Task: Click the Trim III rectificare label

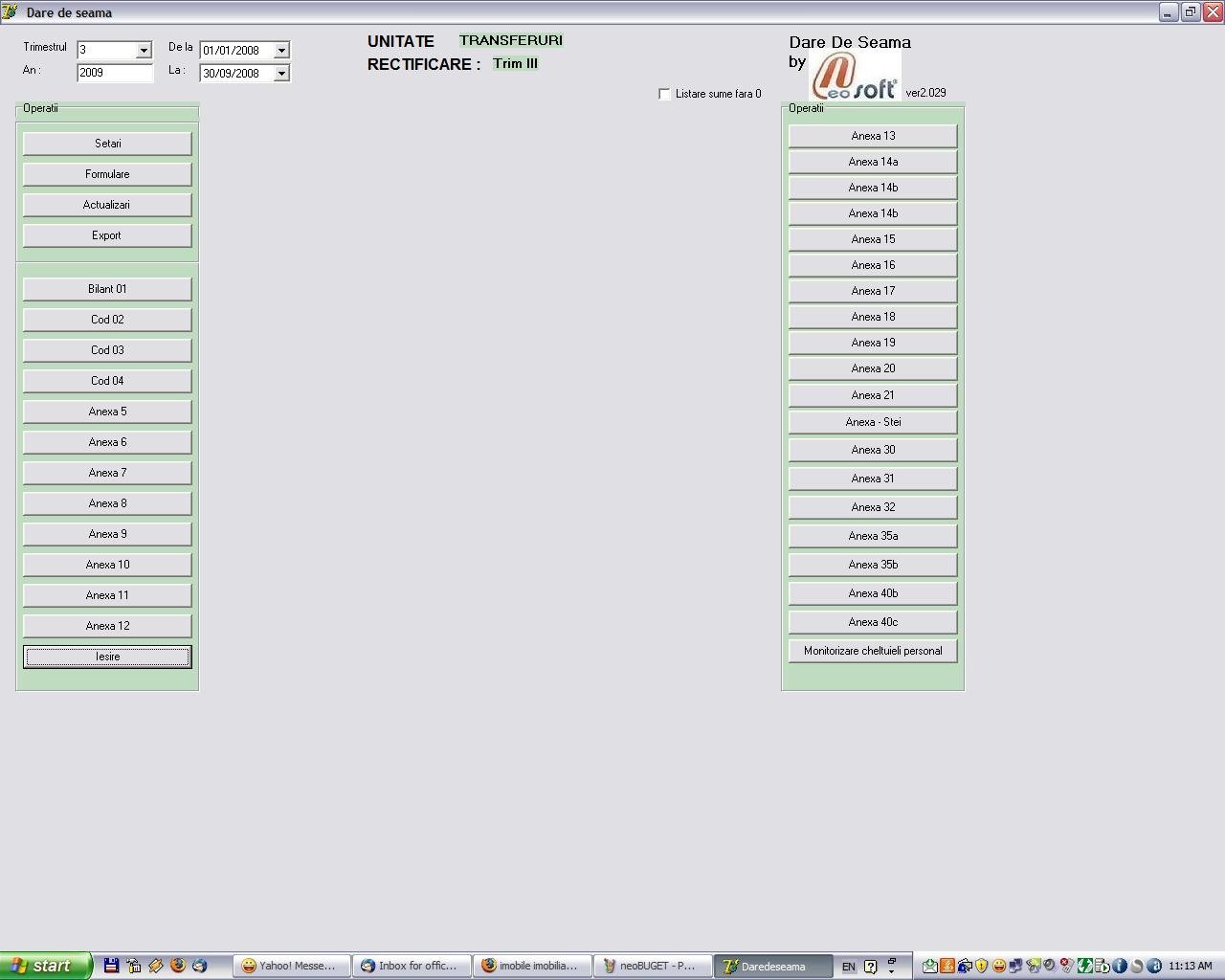Action: (515, 63)
